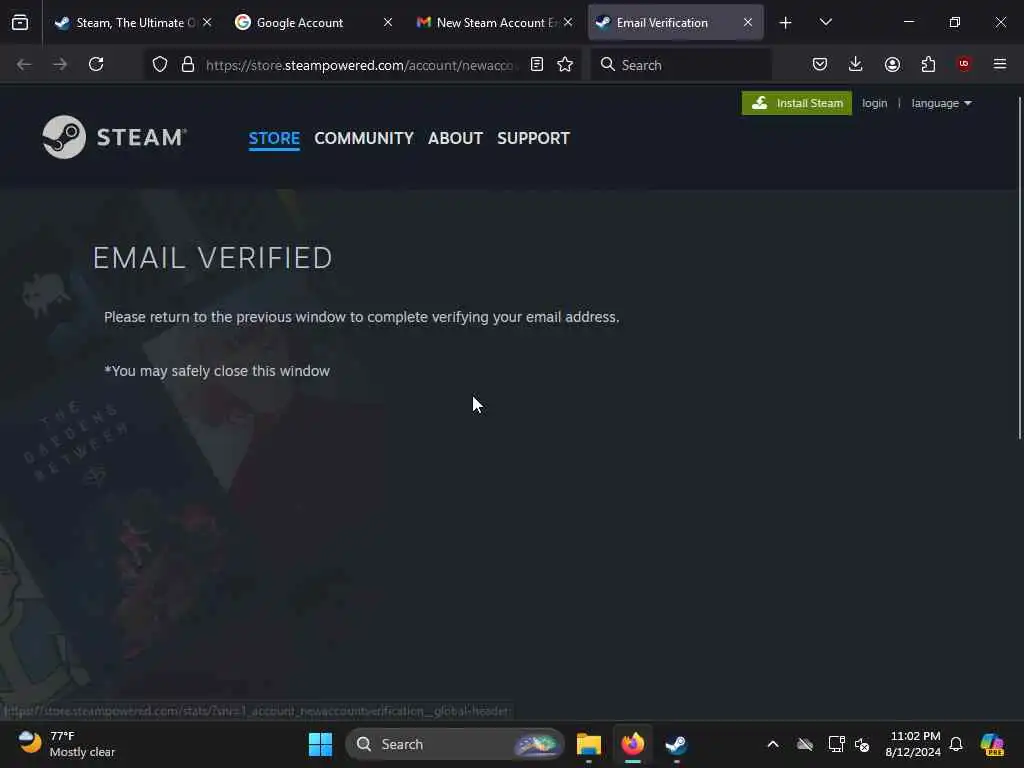Bookmark this page with the star
Screen dimensions: 1024x768
click(x=566, y=64)
